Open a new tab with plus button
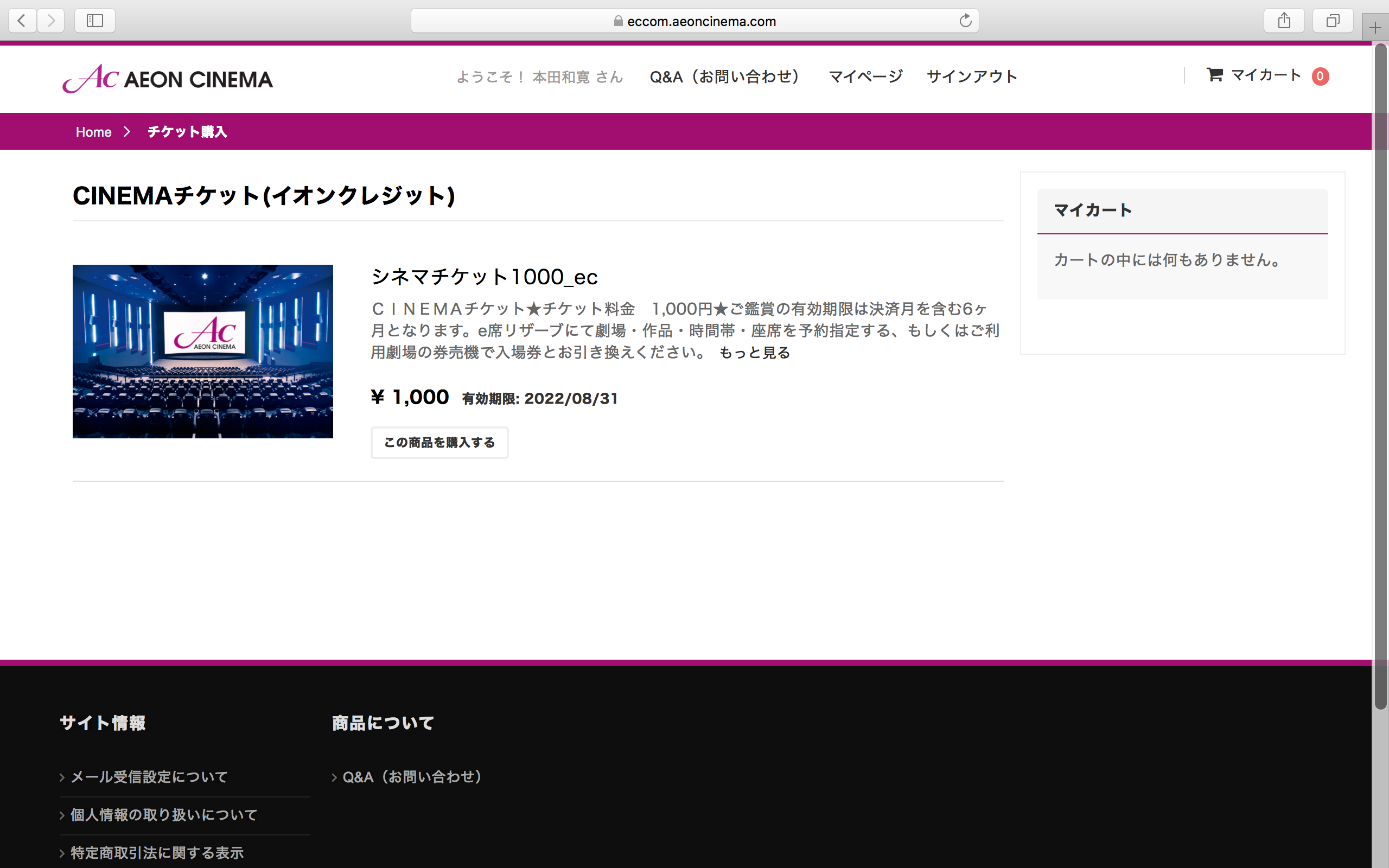The width and height of the screenshot is (1389, 868). point(1375,27)
